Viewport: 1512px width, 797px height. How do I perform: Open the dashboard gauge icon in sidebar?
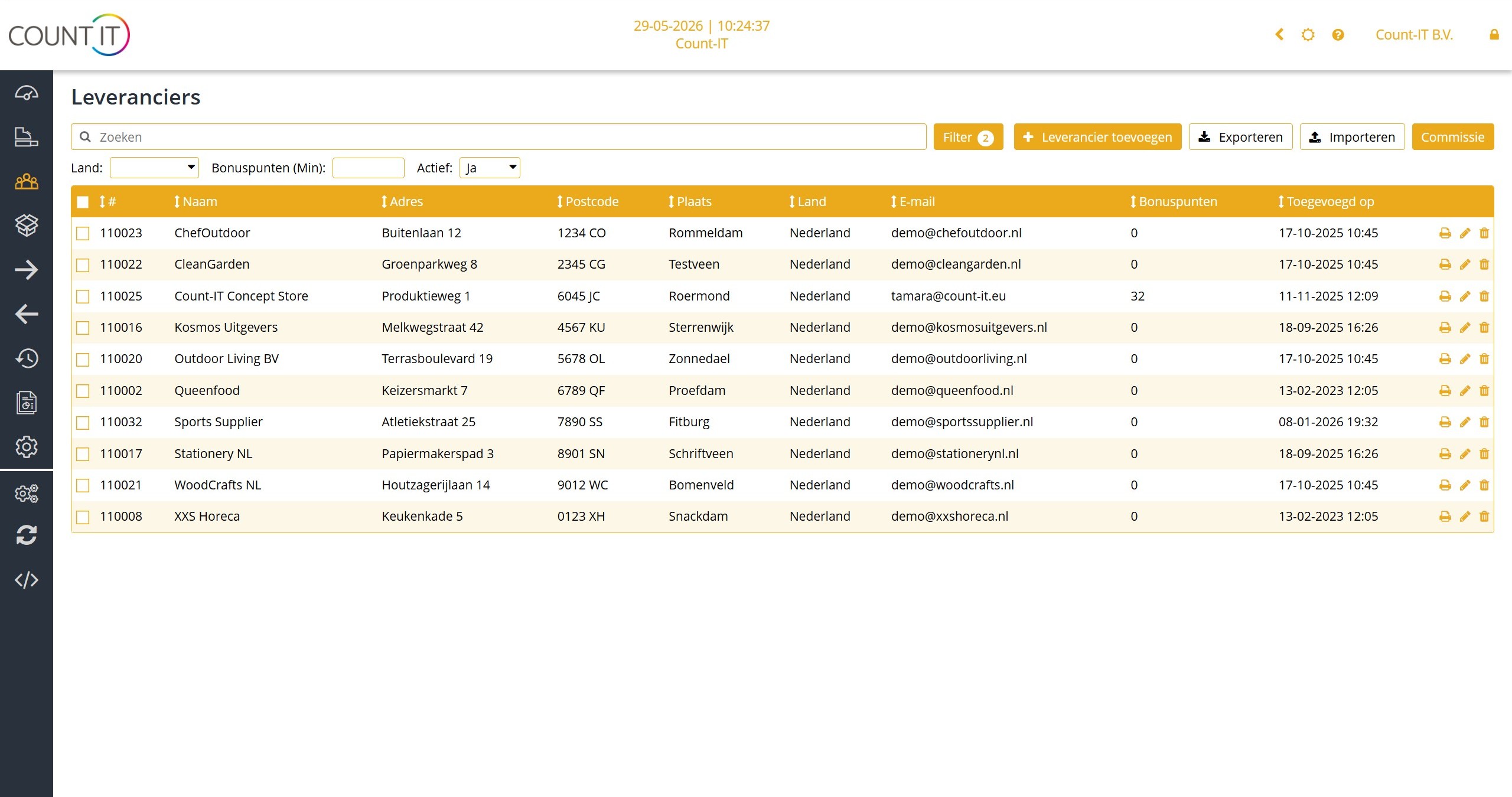point(27,93)
